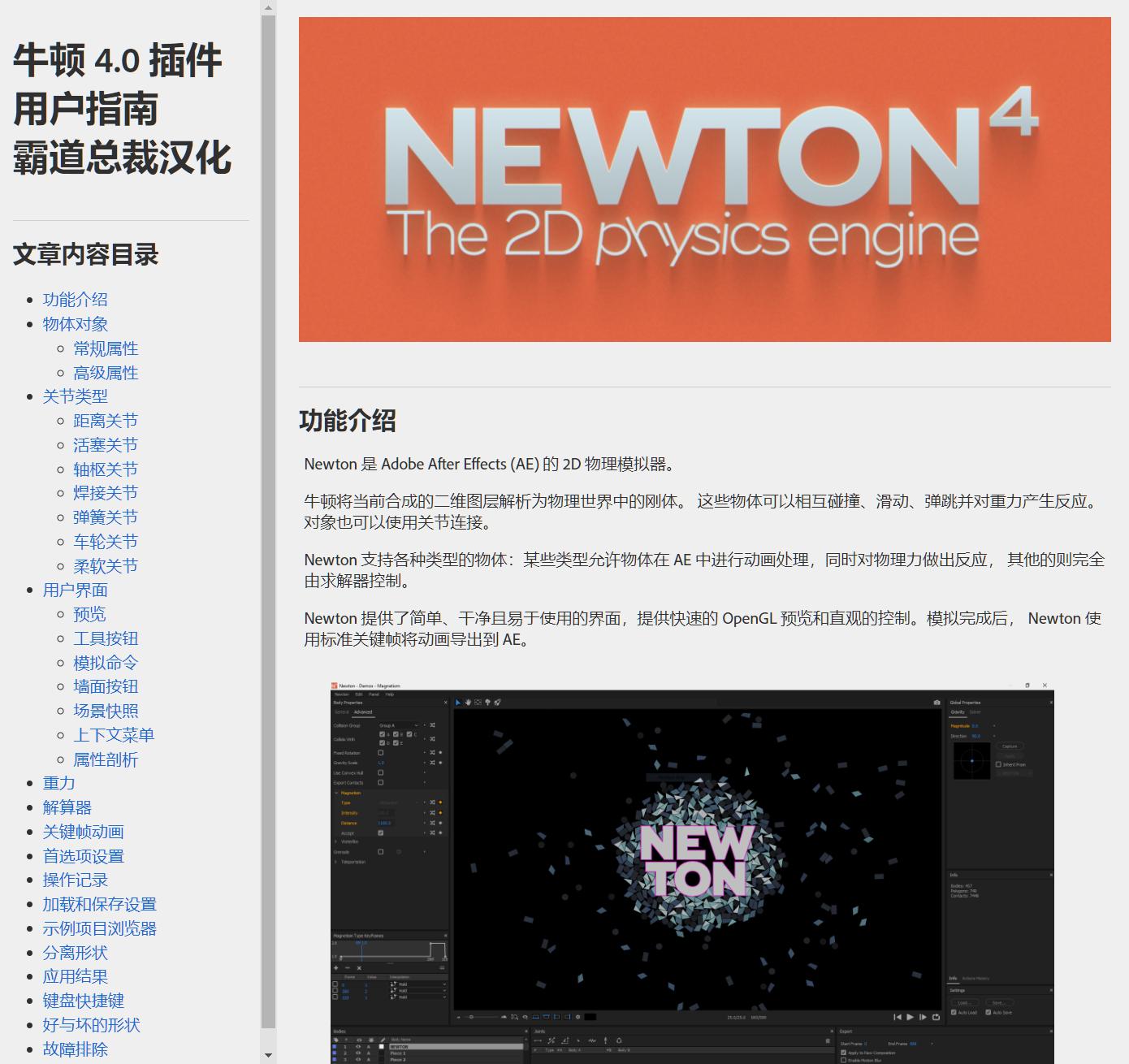Open the 功能介绍 link in the sidebar contents

(75, 300)
